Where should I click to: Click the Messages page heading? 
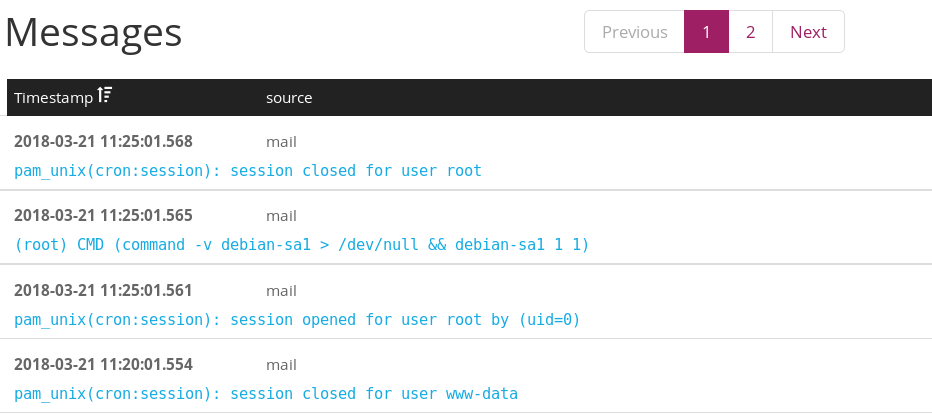pos(94,33)
